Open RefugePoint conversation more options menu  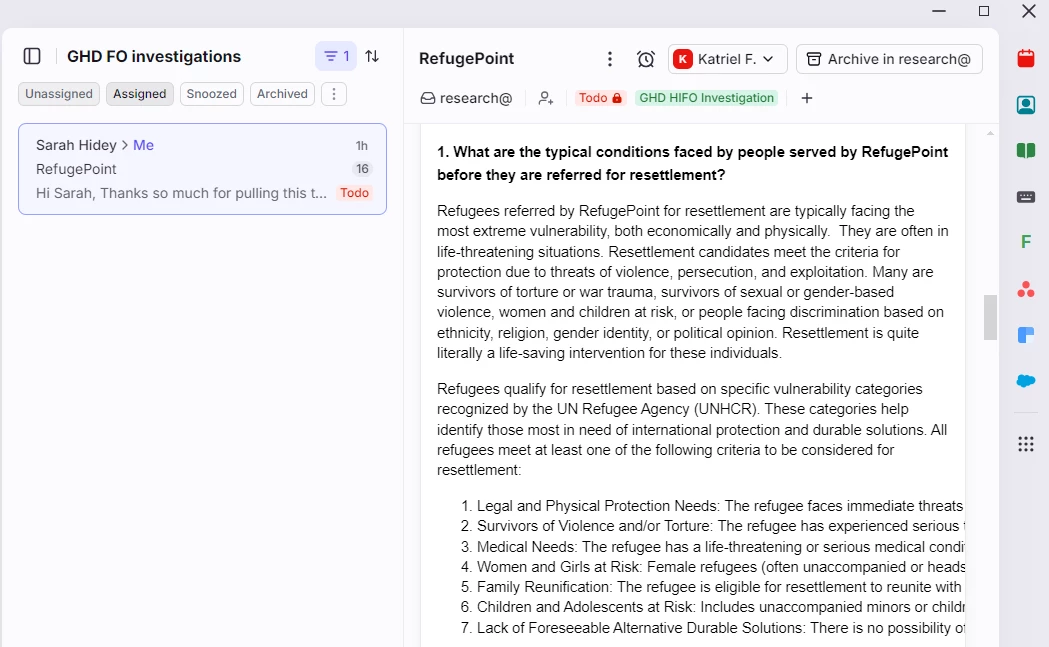tap(609, 59)
